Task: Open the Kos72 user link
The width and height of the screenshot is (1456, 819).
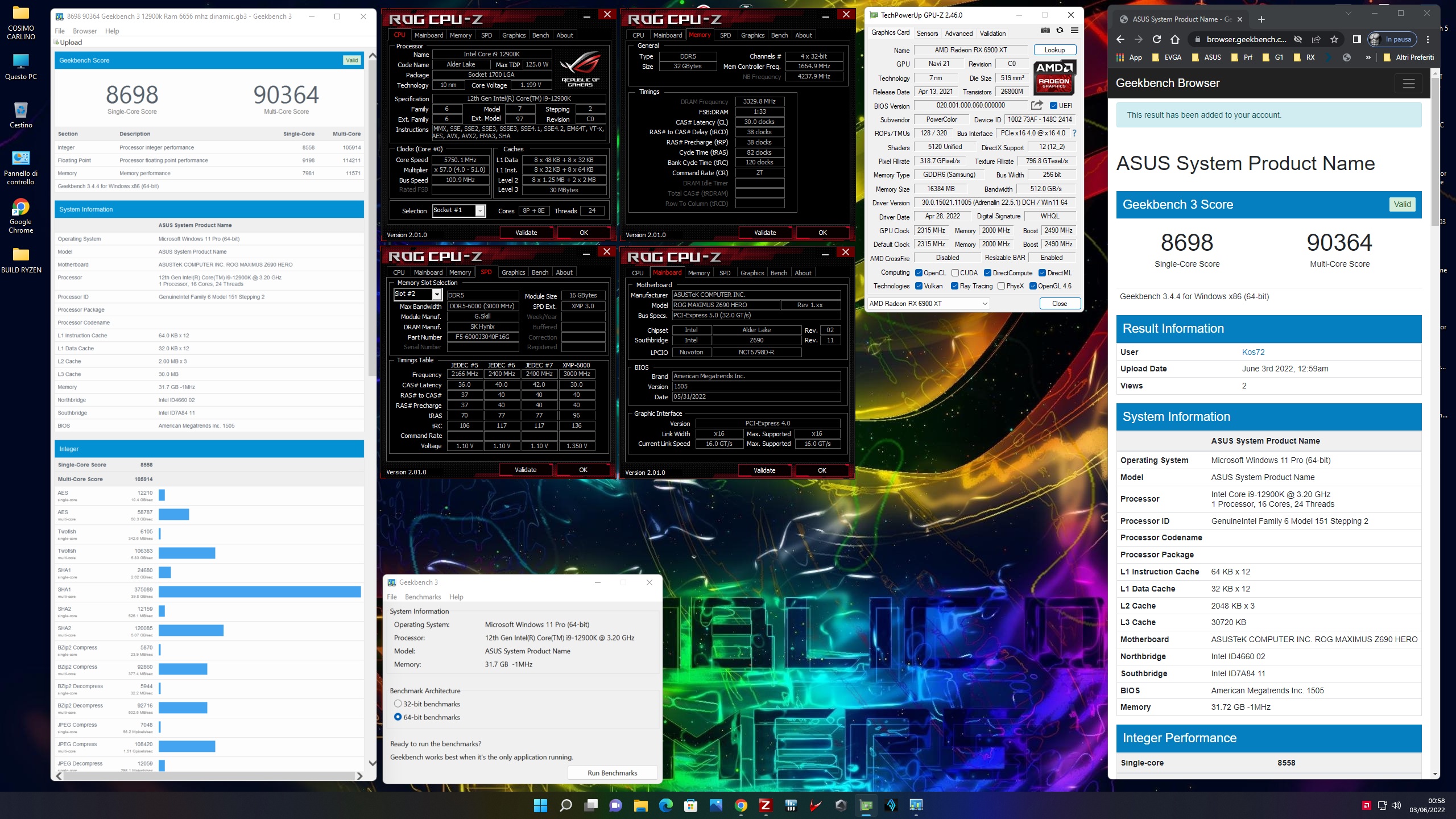Action: (1253, 352)
